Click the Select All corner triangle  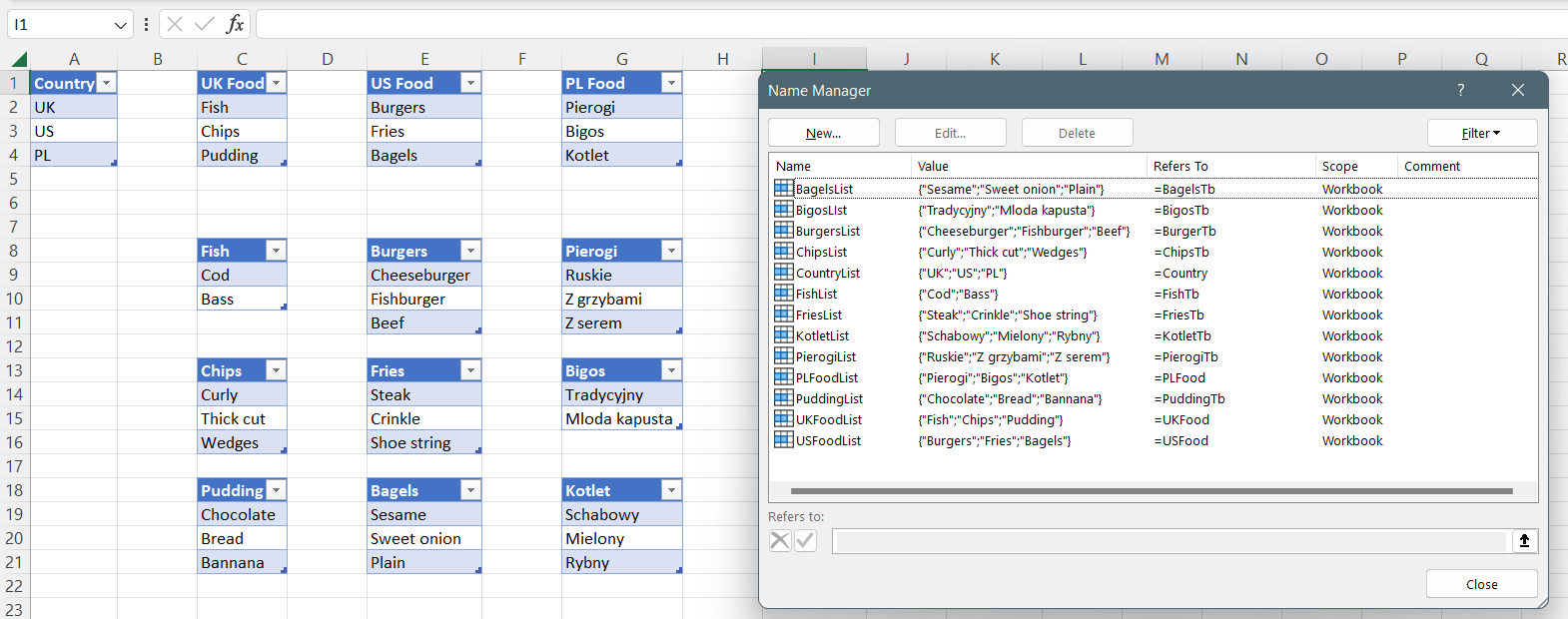[x=19, y=59]
